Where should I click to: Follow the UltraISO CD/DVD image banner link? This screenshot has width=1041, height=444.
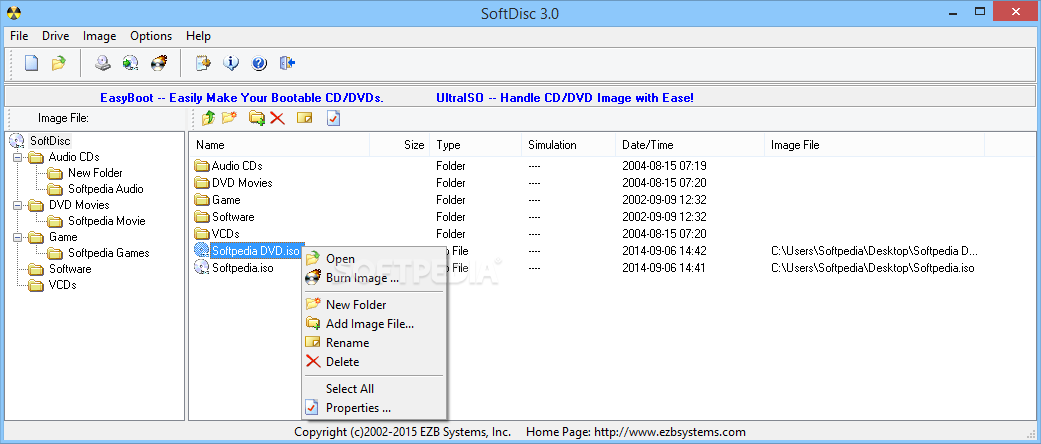pyautogui.click(x=565, y=98)
